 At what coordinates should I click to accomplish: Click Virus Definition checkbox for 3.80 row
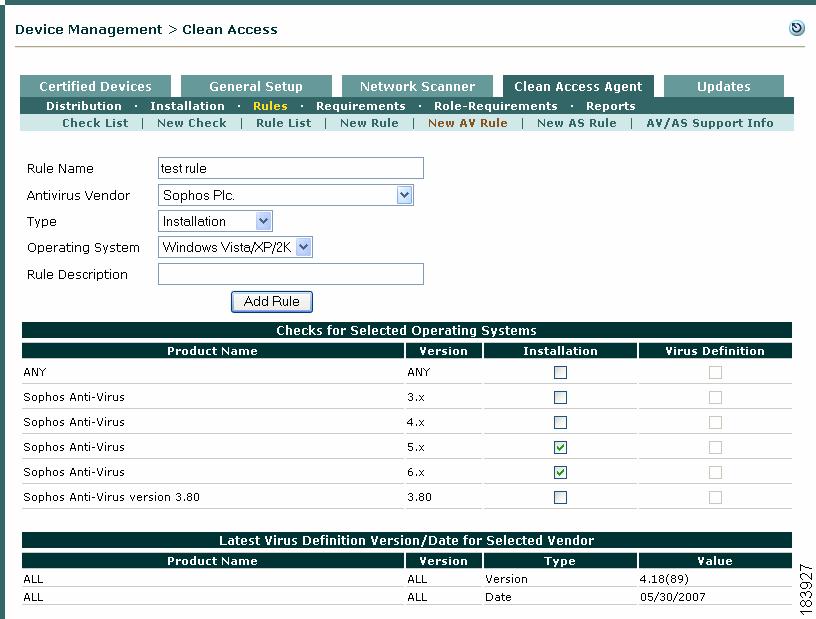716,497
